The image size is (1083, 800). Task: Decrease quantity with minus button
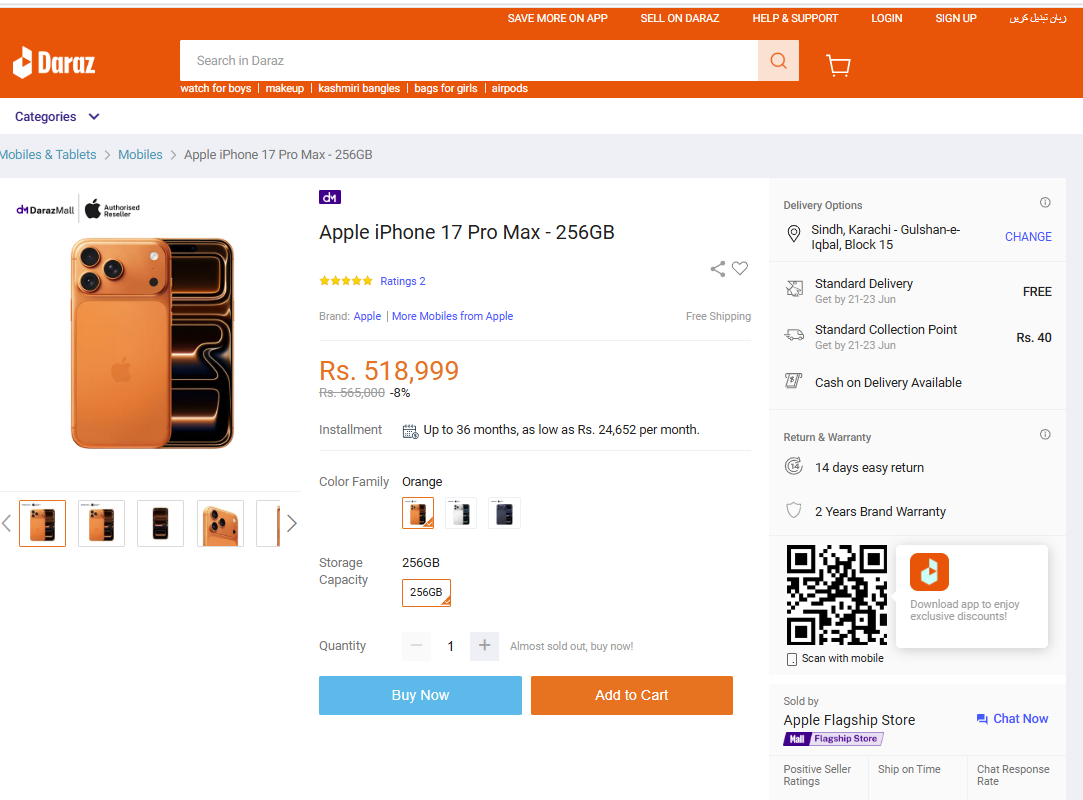416,645
